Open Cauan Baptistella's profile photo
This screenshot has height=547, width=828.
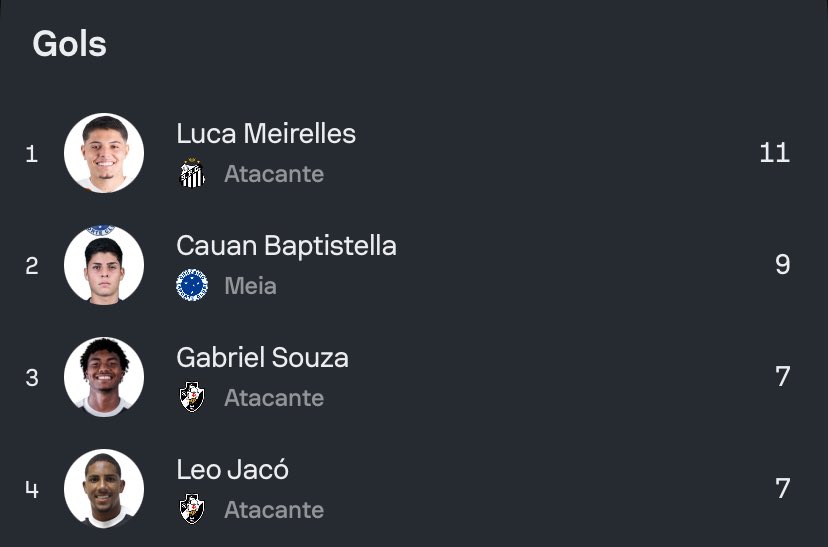pyautogui.click(x=104, y=265)
